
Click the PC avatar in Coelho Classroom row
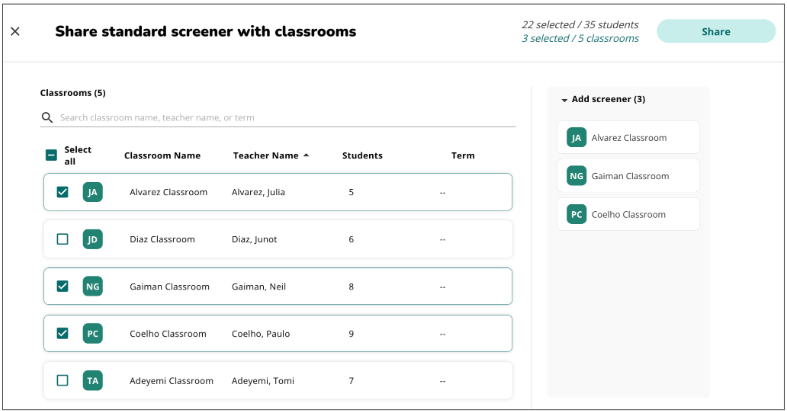click(93, 334)
